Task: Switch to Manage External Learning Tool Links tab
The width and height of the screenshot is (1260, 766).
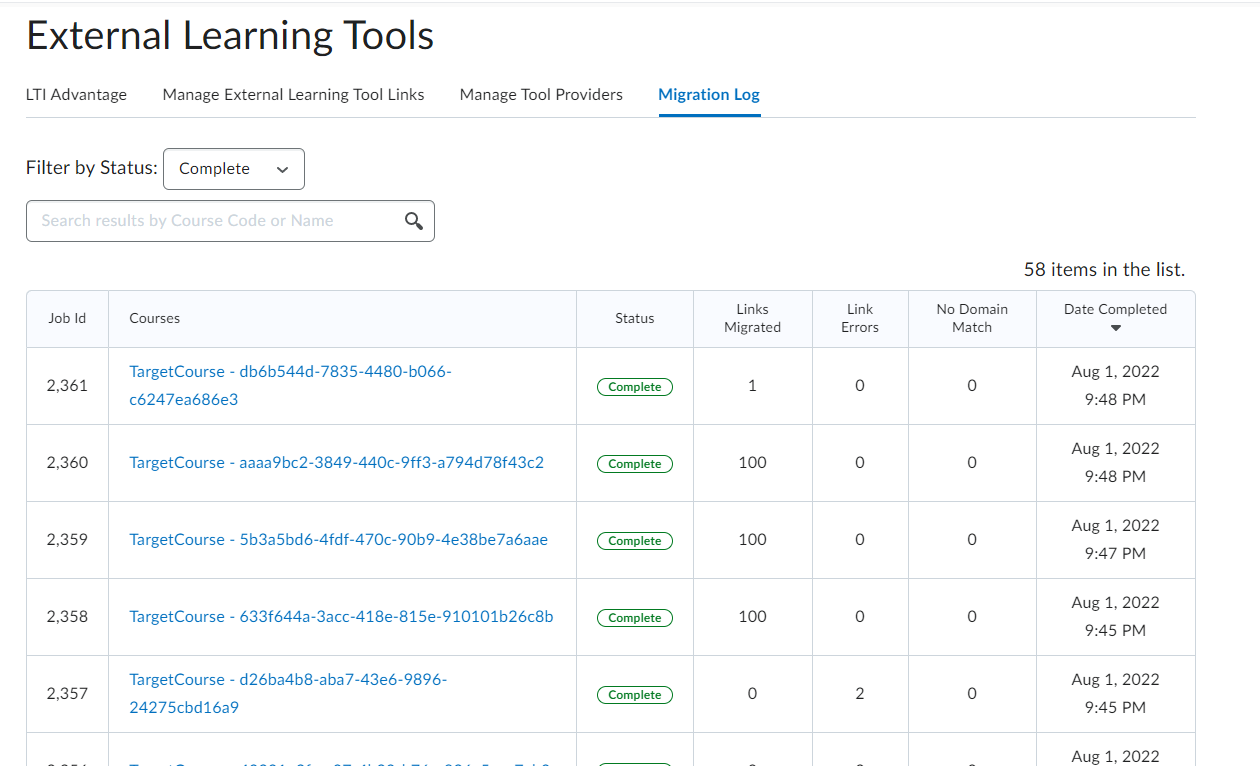Action: coord(293,95)
